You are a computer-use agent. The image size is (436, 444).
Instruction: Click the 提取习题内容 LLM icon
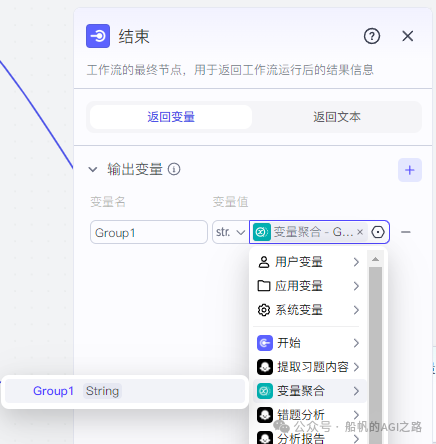coord(265,367)
